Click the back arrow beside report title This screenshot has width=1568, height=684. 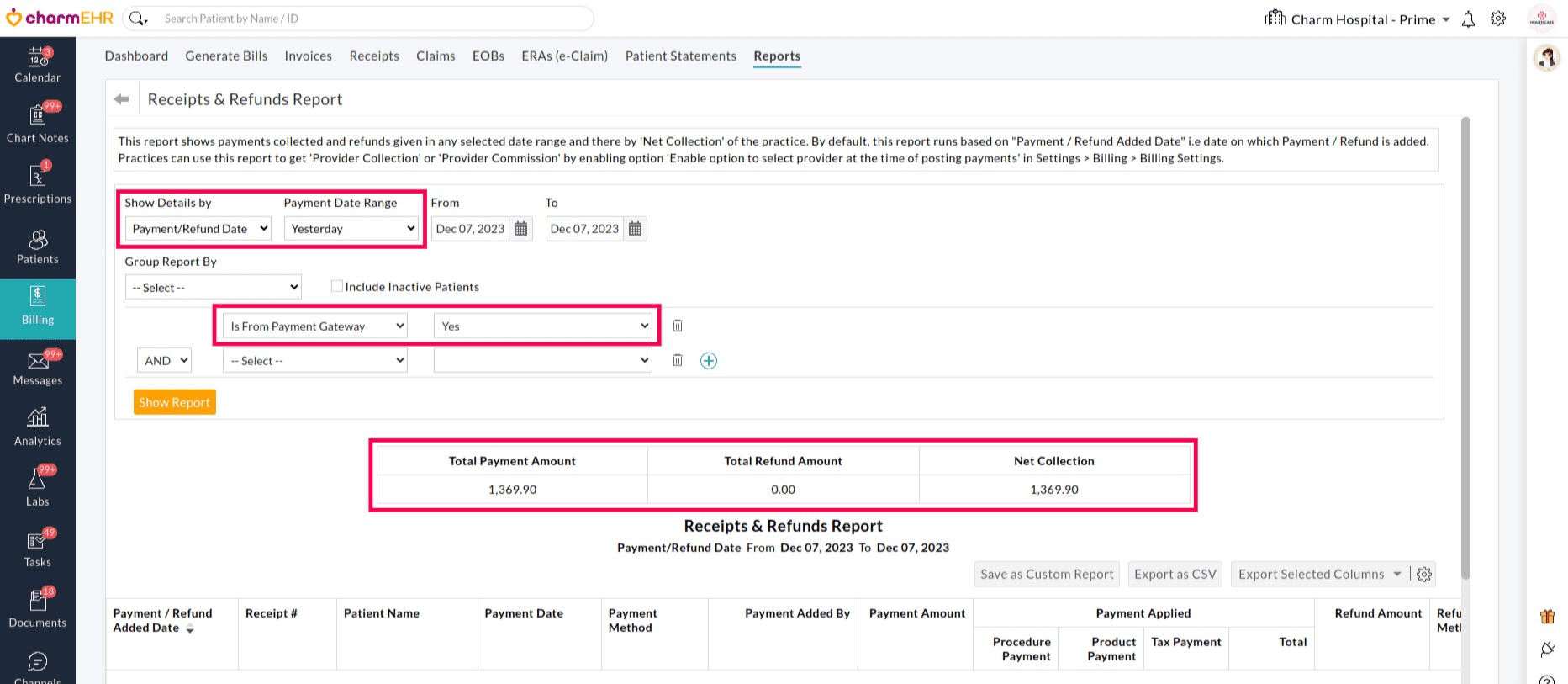[x=122, y=99]
